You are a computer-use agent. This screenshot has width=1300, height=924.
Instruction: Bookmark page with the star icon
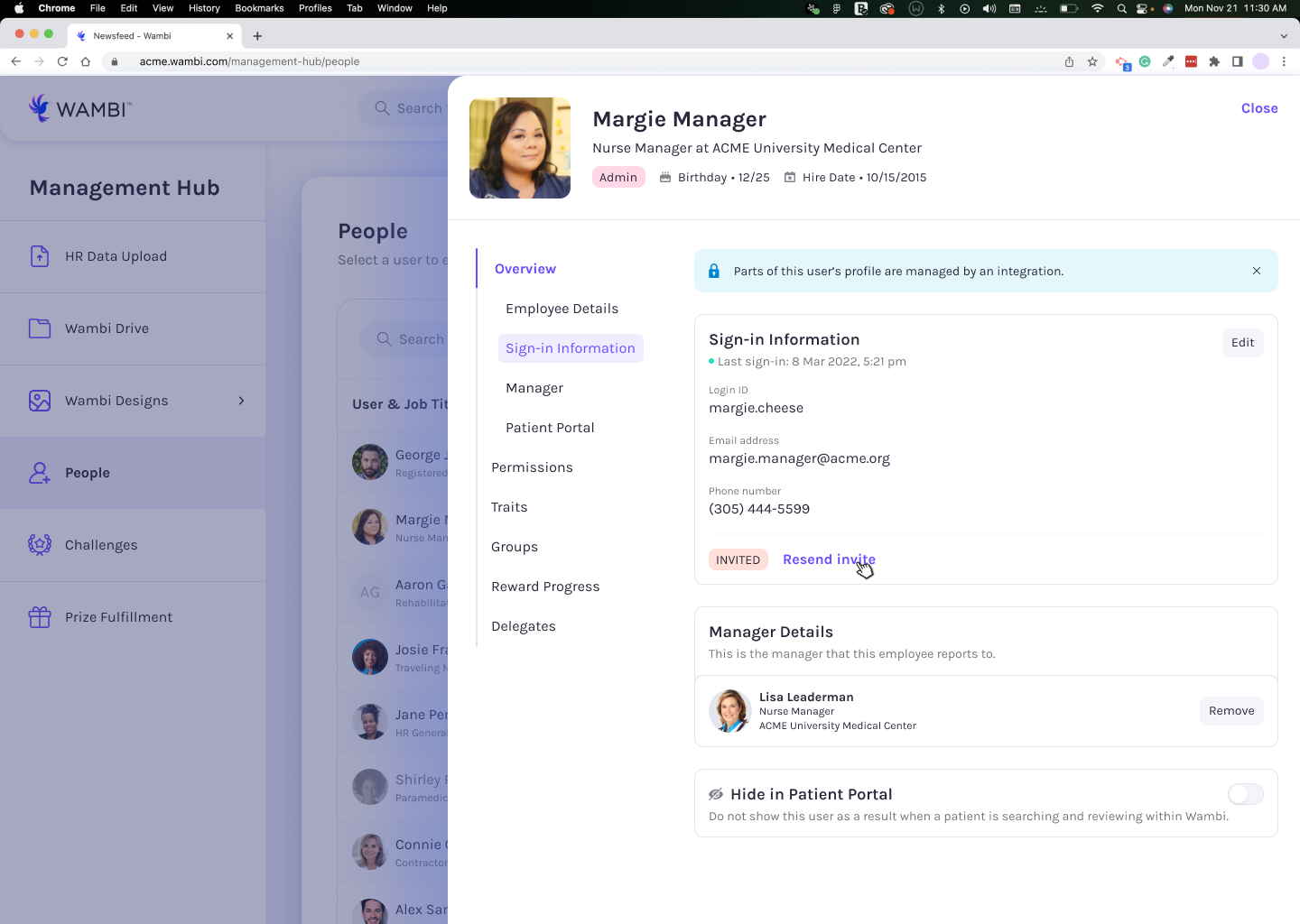tap(1092, 61)
